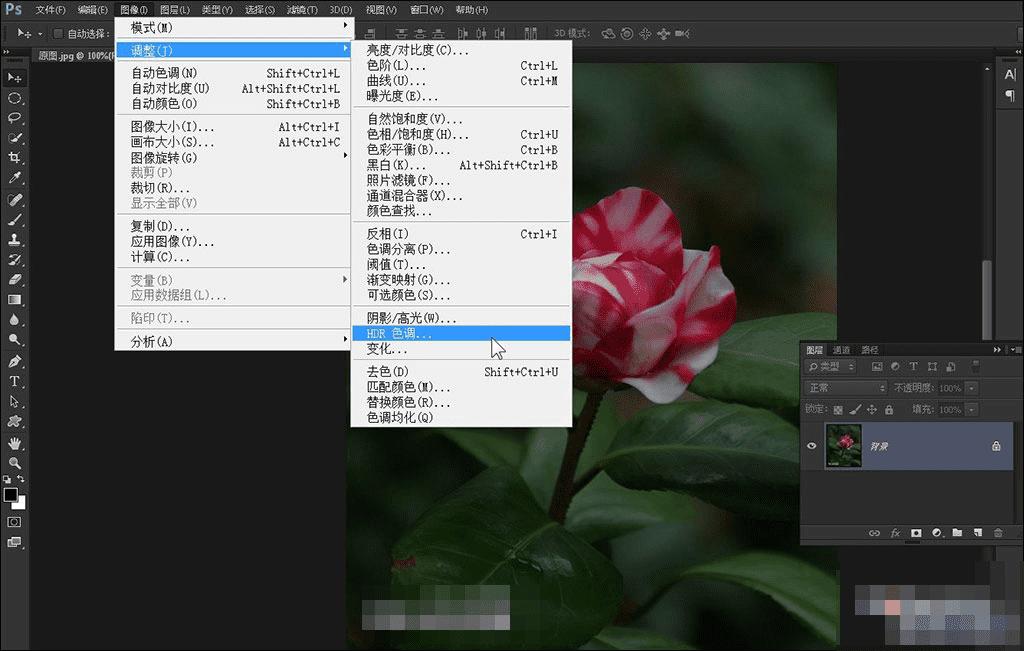Add layer mask from Layers panel

916,533
